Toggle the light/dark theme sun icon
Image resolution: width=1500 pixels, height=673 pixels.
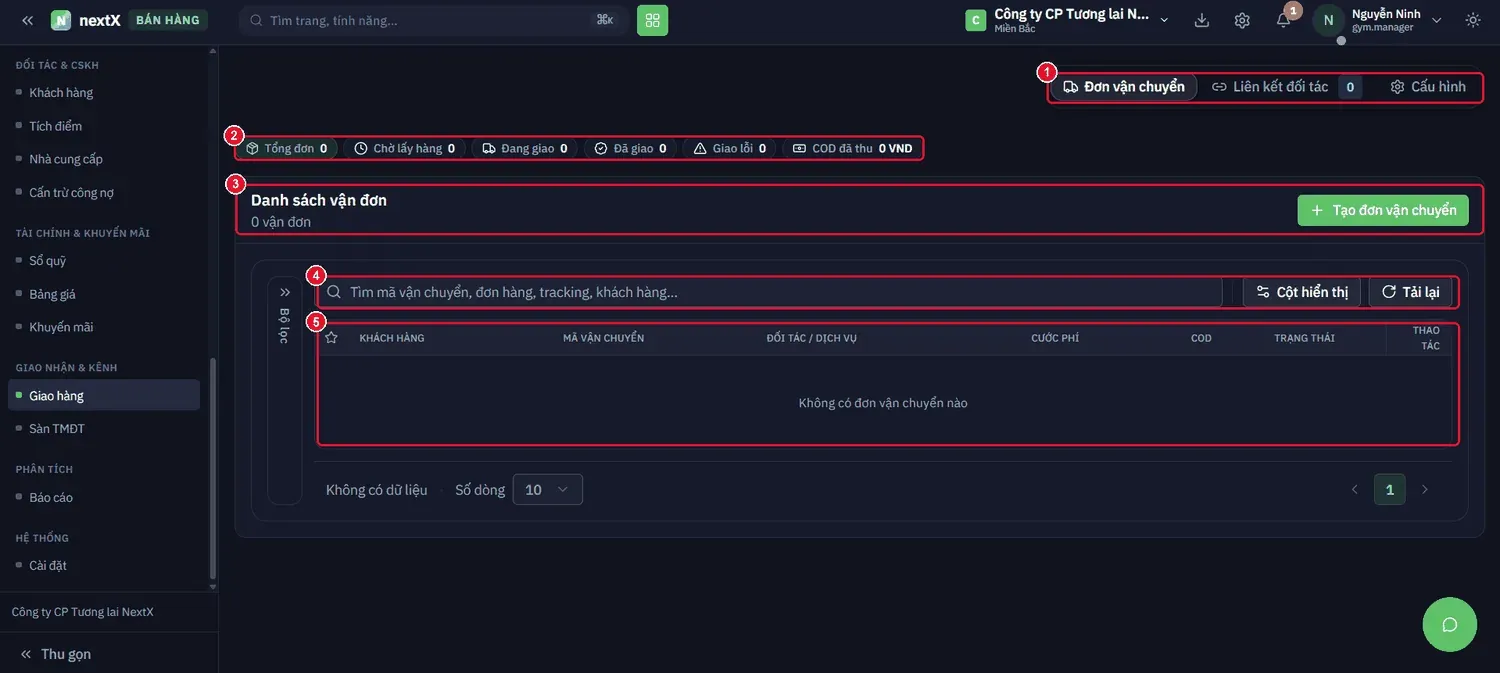1473,20
